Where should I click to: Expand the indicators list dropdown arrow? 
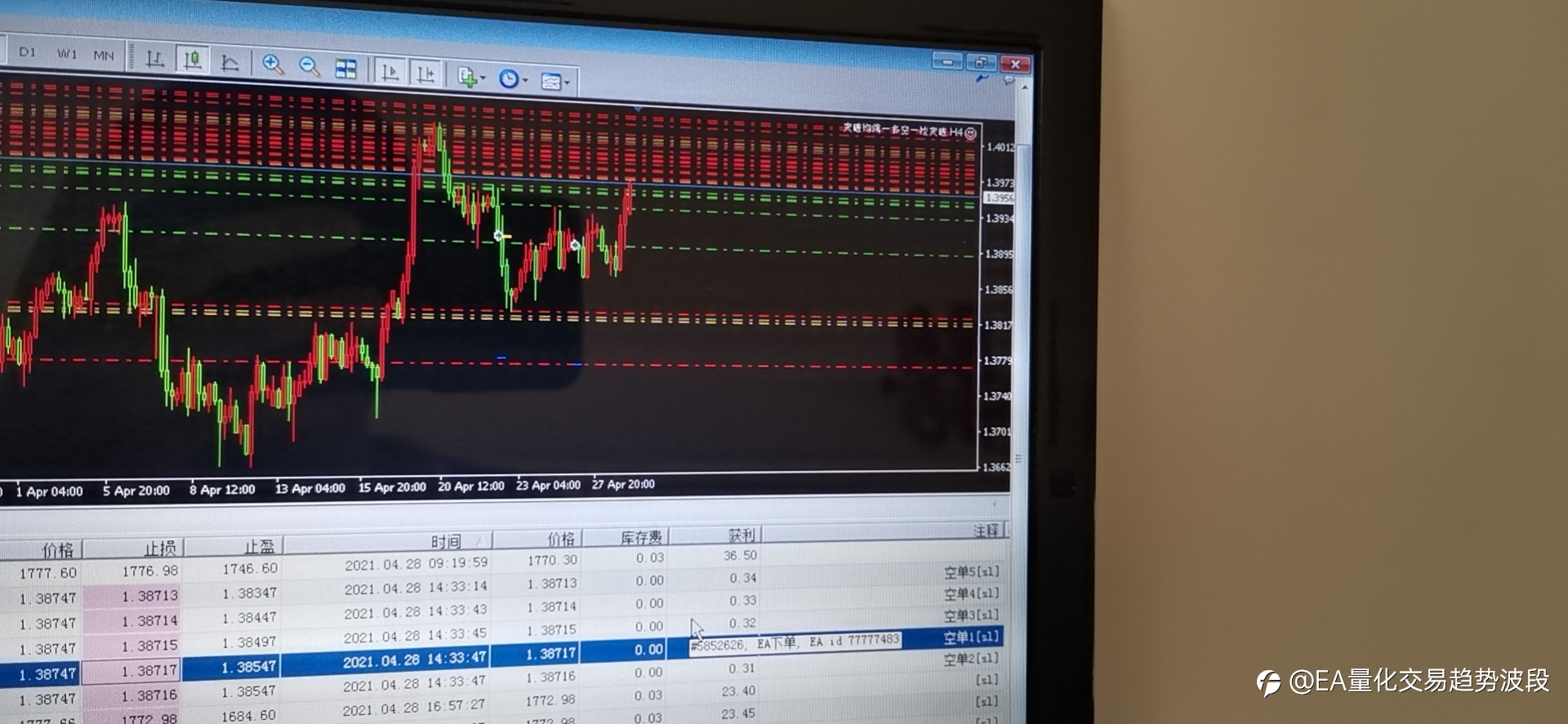483,78
